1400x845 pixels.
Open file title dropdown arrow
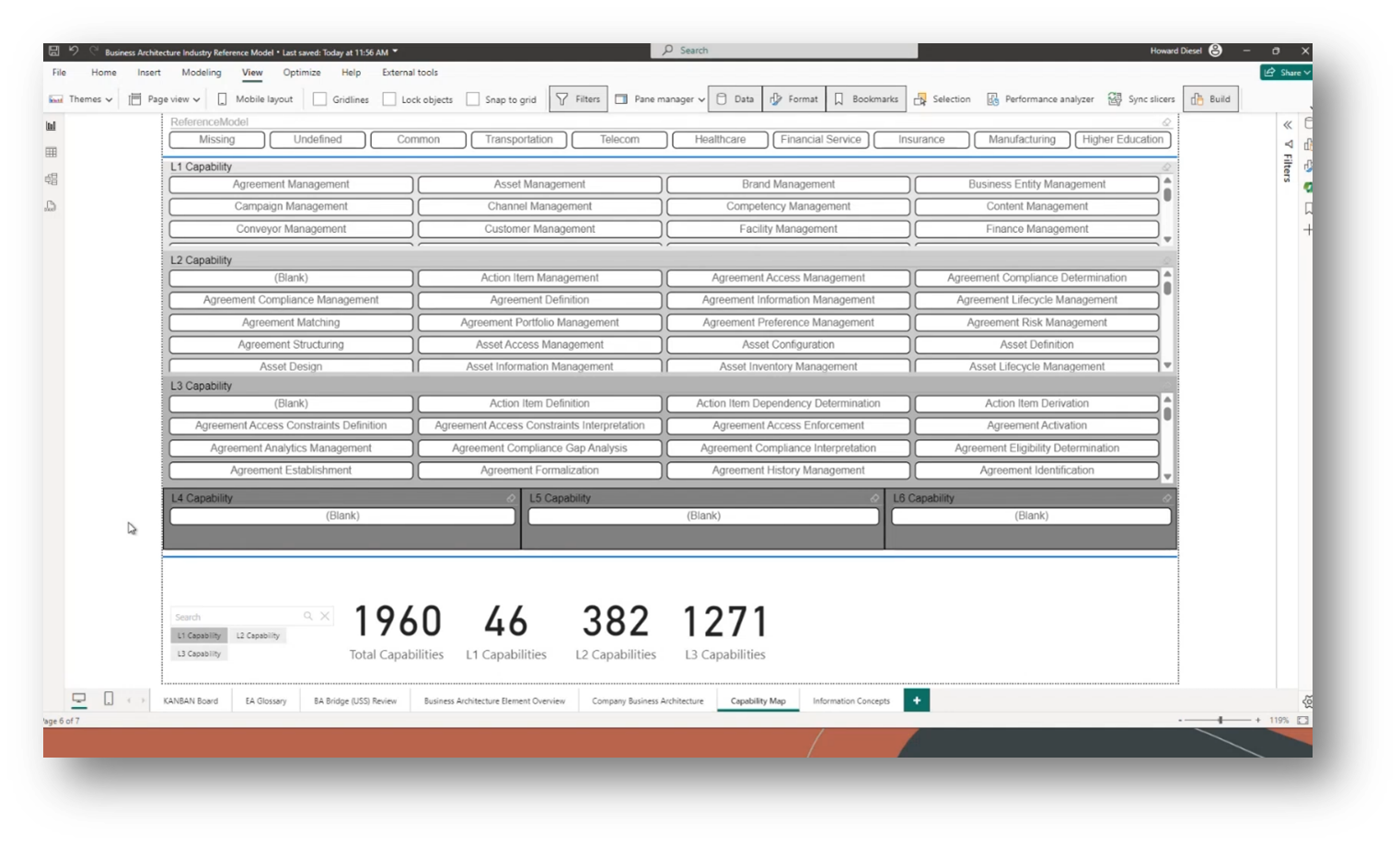pyautogui.click(x=396, y=52)
